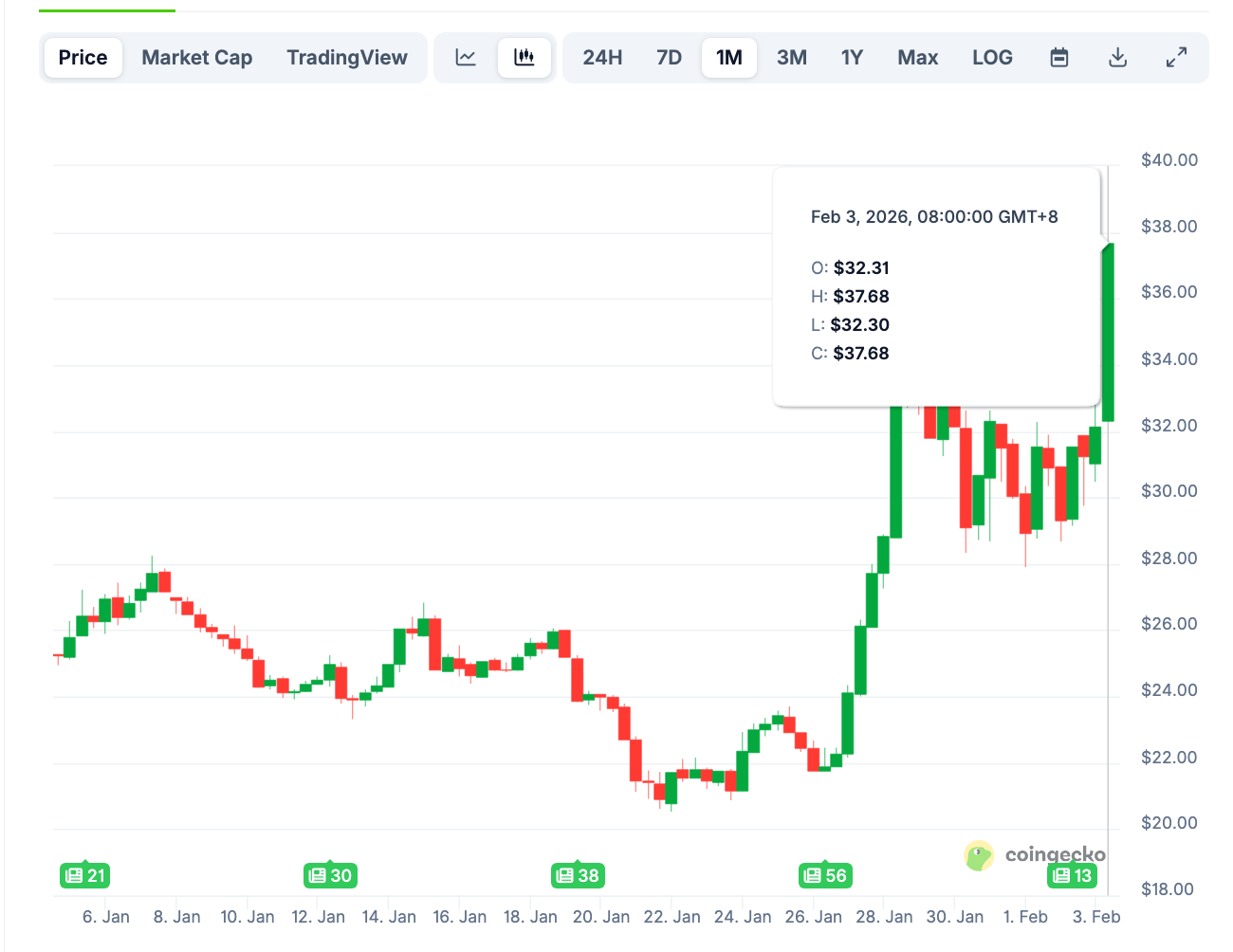The height and width of the screenshot is (952, 1233).
Task: Open the news marker labeled 56
Action: point(824,875)
